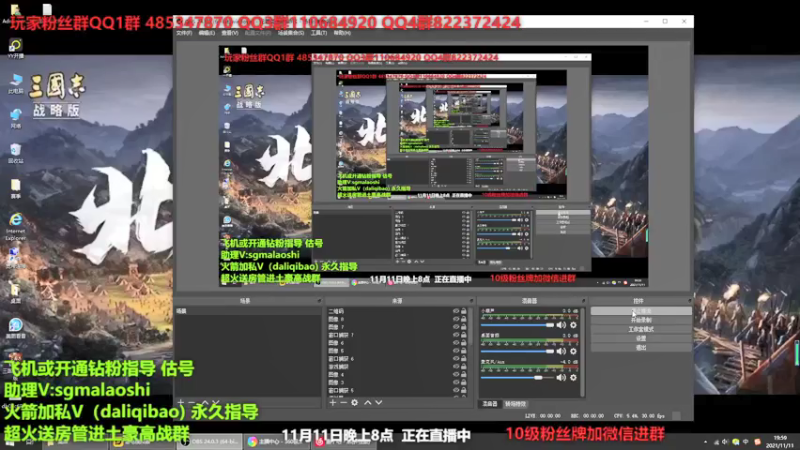
Task: Click the 开始录制 button
Action: (641, 320)
